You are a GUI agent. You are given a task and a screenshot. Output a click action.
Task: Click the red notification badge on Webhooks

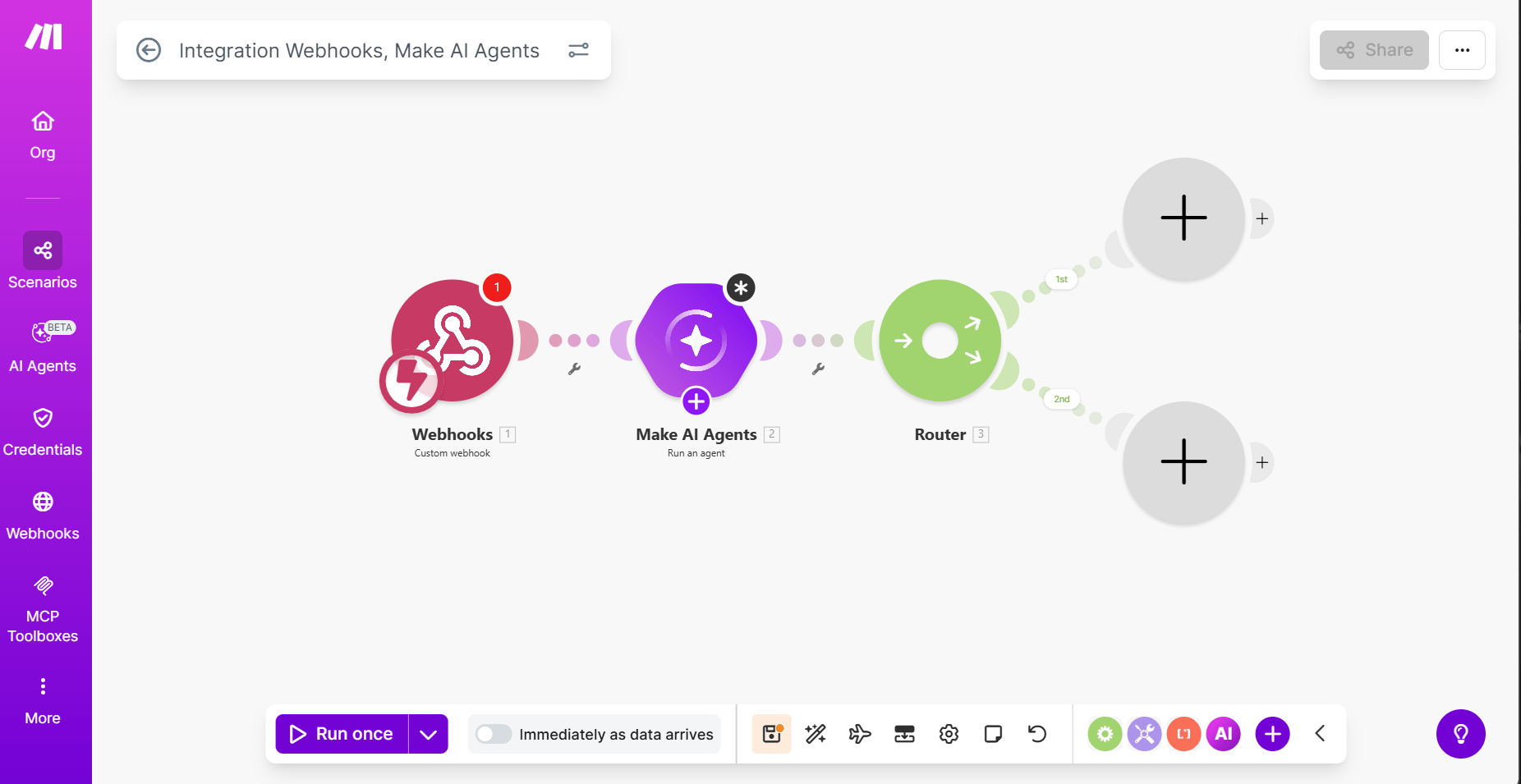(497, 287)
